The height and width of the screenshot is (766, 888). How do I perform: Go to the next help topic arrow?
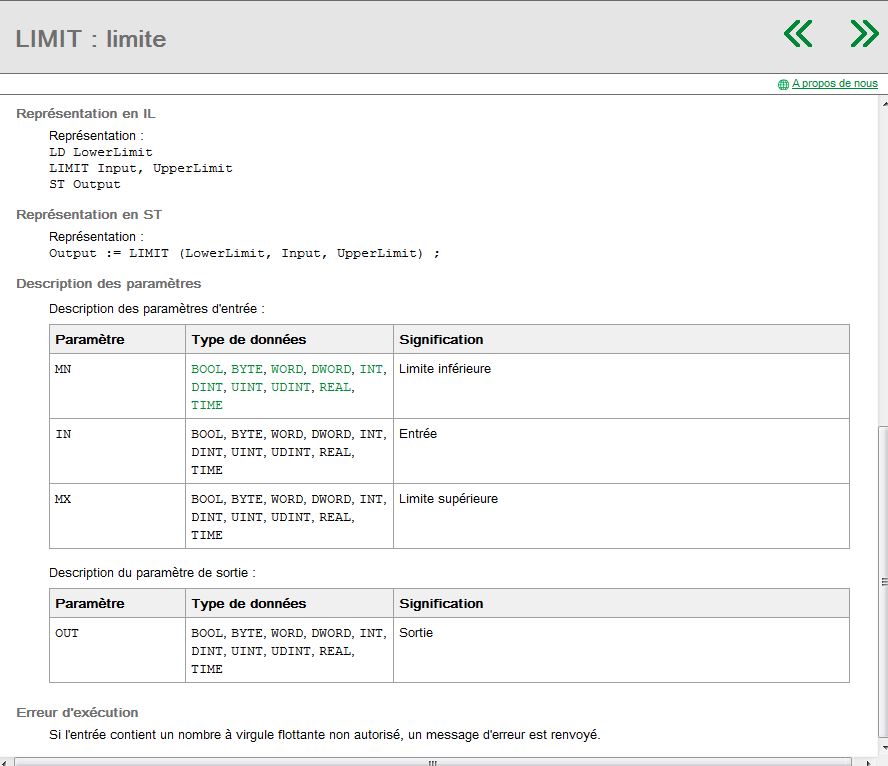[863, 34]
